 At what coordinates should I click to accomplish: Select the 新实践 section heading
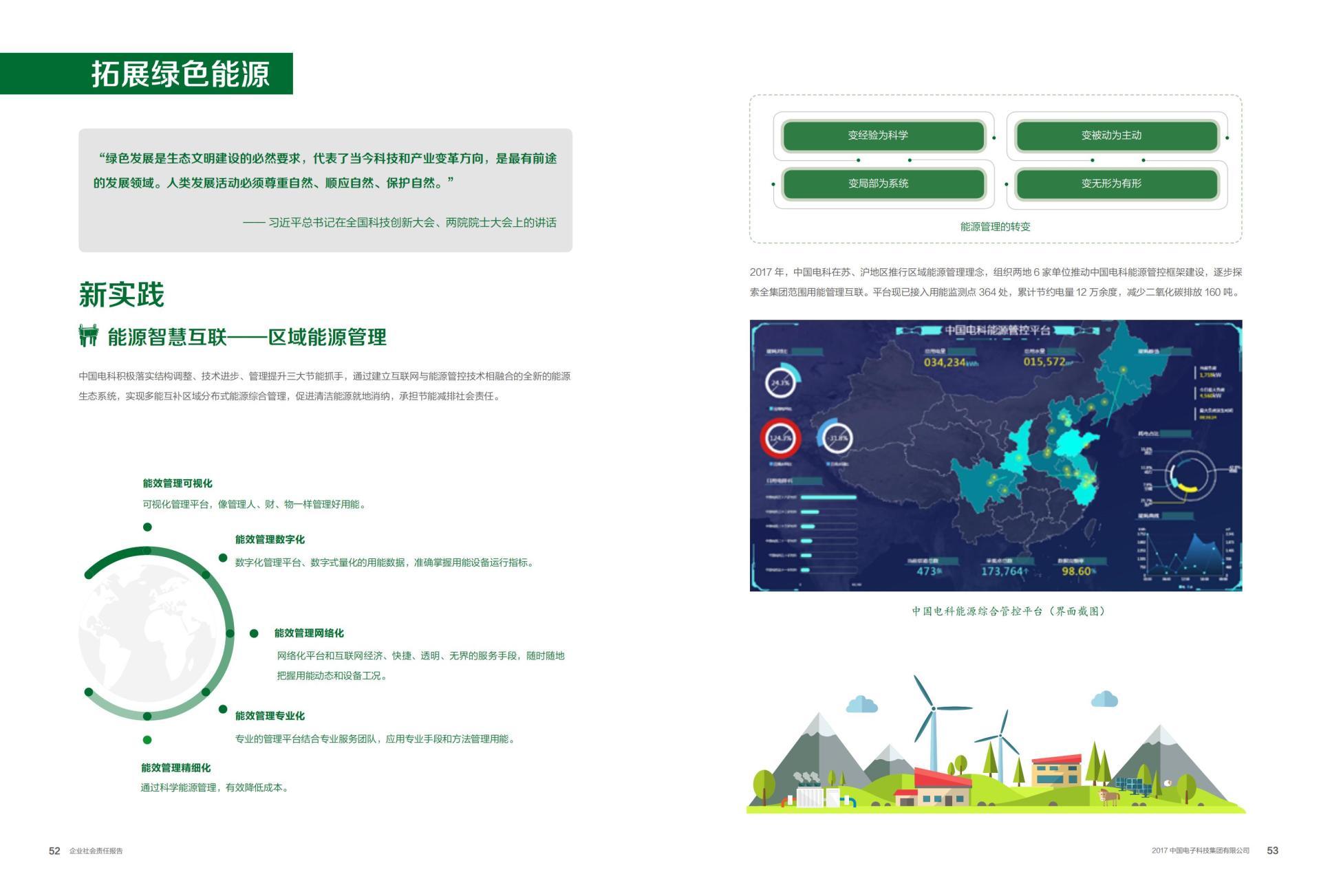pyautogui.click(x=122, y=294)
